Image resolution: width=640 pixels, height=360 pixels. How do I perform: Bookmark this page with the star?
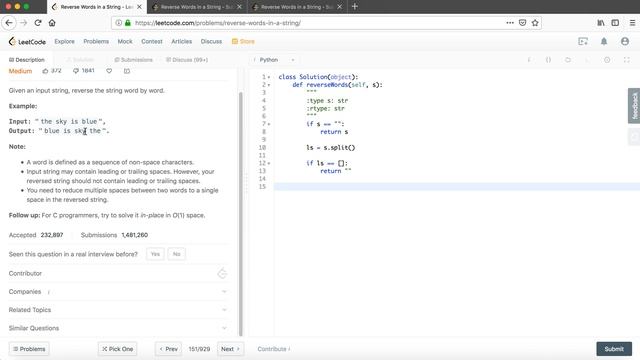(x=535, y=23)
